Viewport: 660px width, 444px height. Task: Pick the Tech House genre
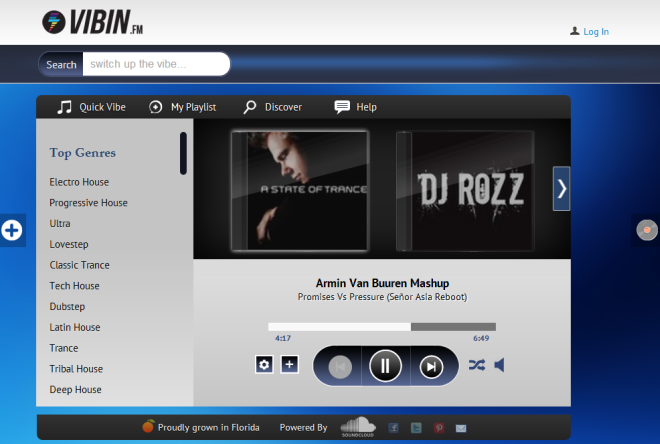coord(75,285)
